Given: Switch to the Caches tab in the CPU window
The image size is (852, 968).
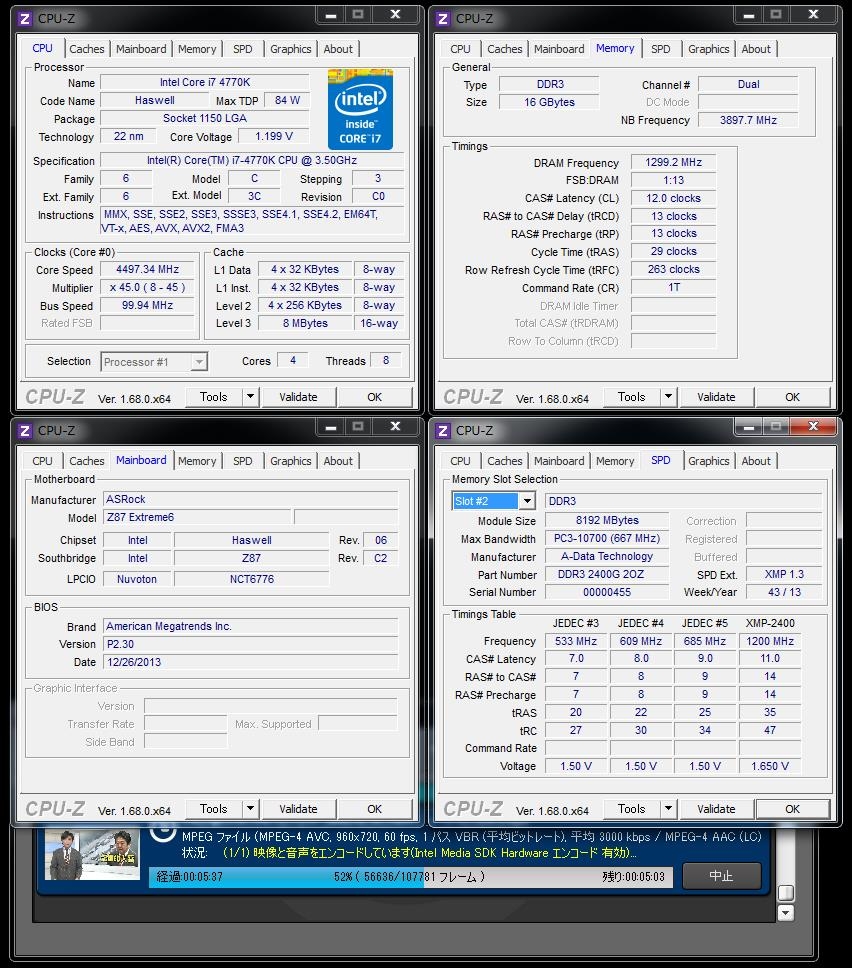Looking at the screenshot, I should (x=87, y=48).
